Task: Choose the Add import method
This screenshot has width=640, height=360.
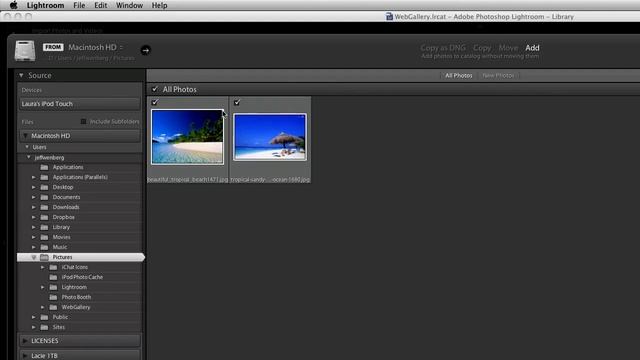Action: pyautogui.click(x=532, y=48)
